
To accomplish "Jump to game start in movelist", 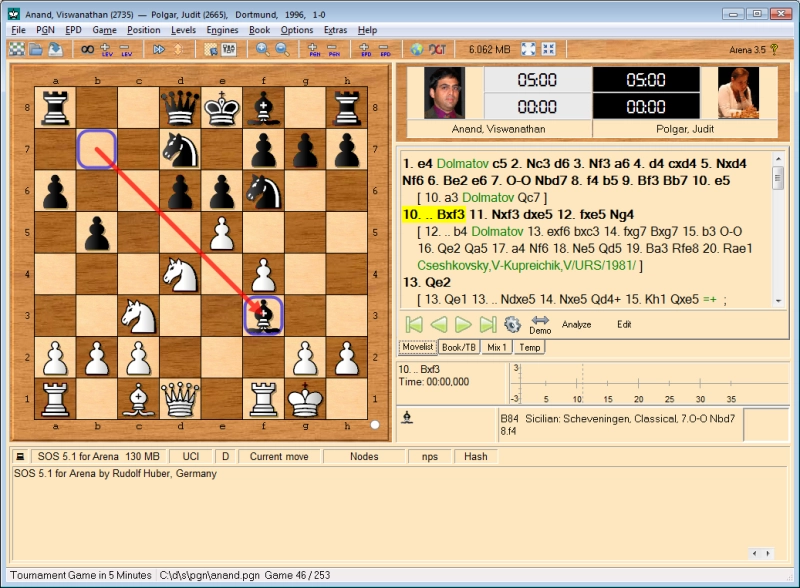I will 414,325.
